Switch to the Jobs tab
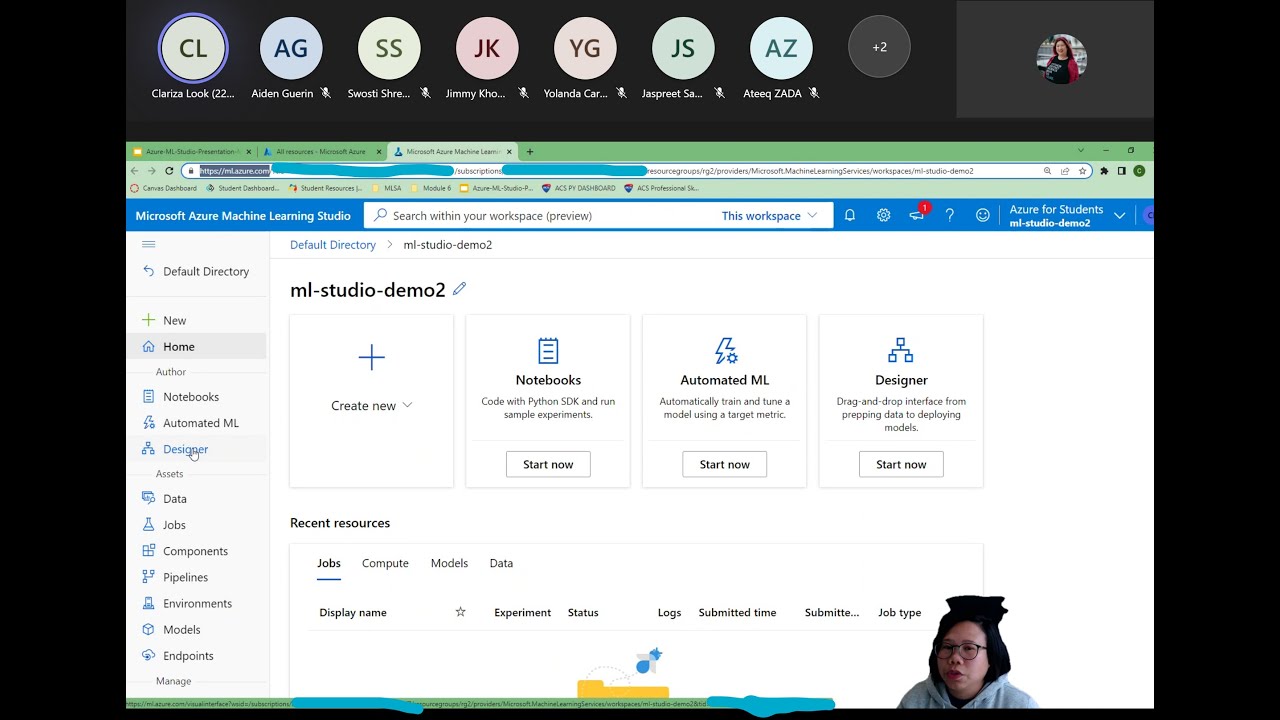The image size is (1280, 720). point(329,563)
